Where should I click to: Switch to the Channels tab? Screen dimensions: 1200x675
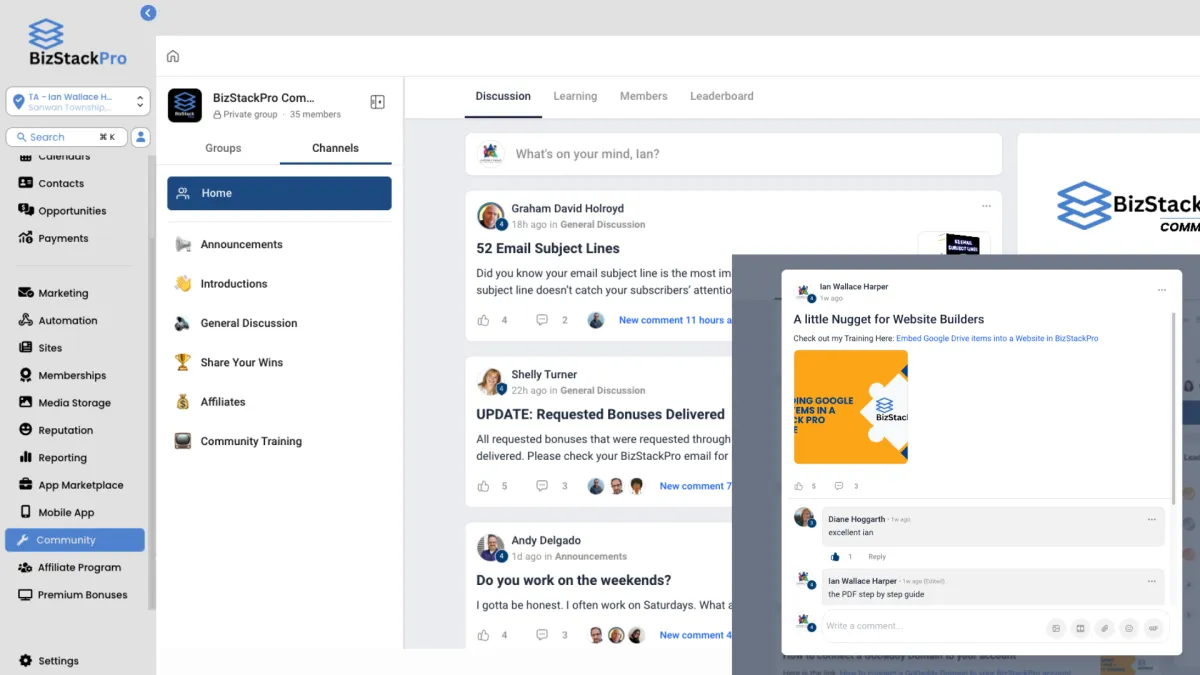click(x=335, y=148)
